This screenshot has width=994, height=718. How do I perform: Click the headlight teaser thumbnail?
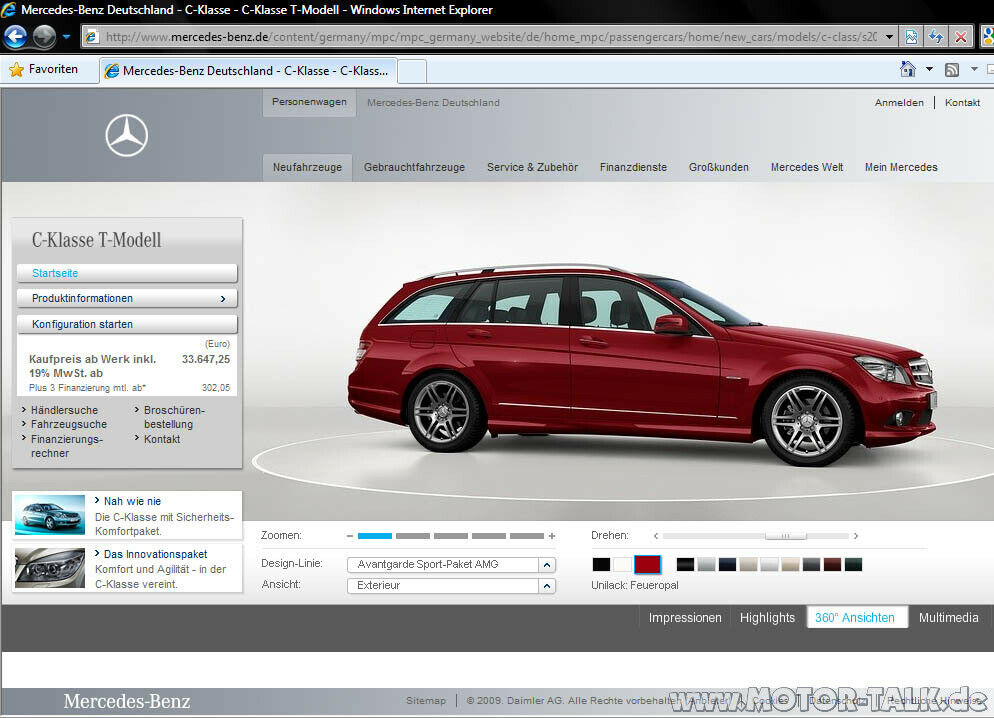(49, 568)
